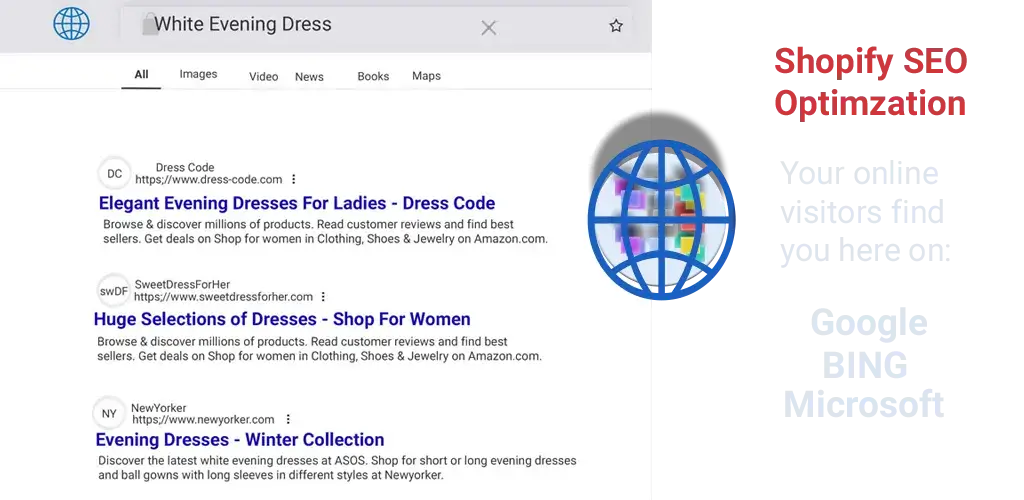Open options menu next to newyorker.com URL
The image size is (1024, 500).
tap(288, 420)
